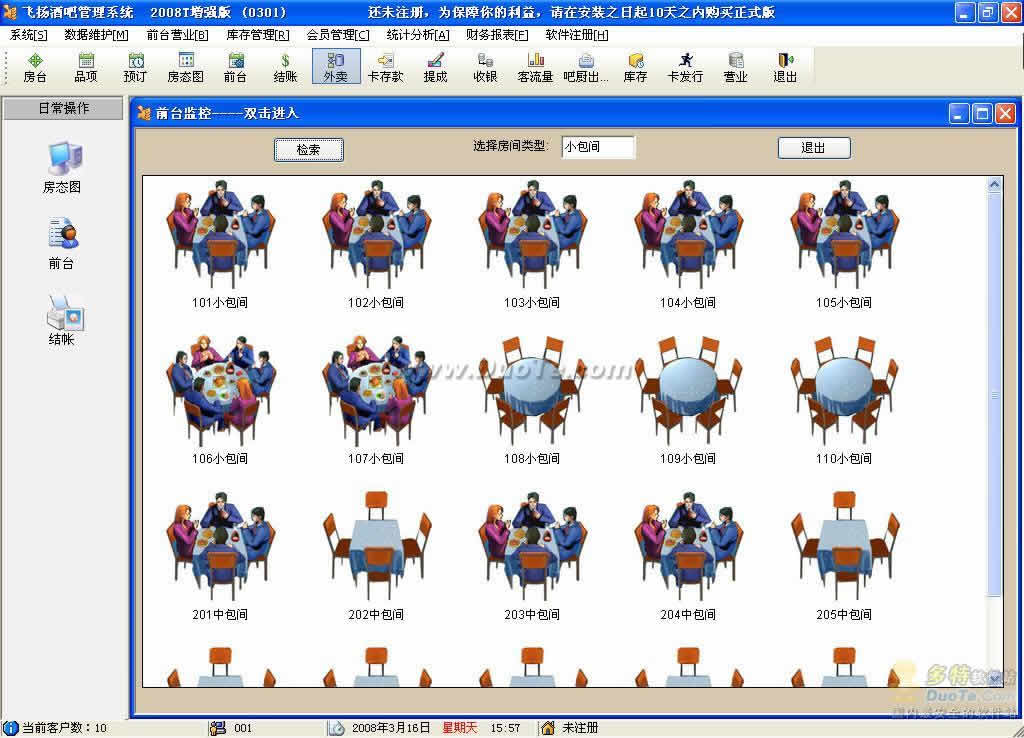Open the 吧厨出... printer toolbar icon
The width and height of the screenshot is (1024, 738).
(586, 67)
